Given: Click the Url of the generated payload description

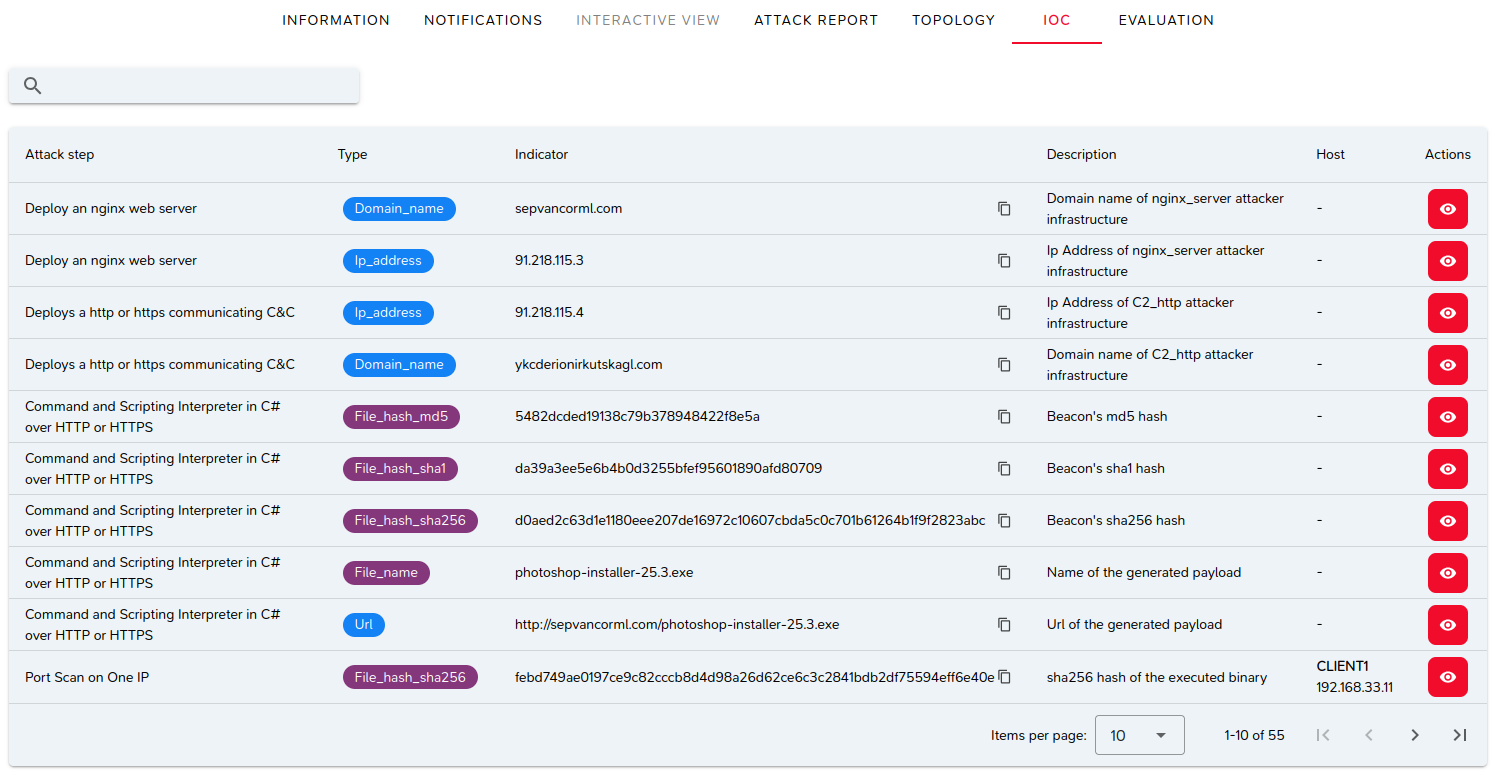Looking at the screenshot, I should pyautogui.click(x=1134, y=625).
